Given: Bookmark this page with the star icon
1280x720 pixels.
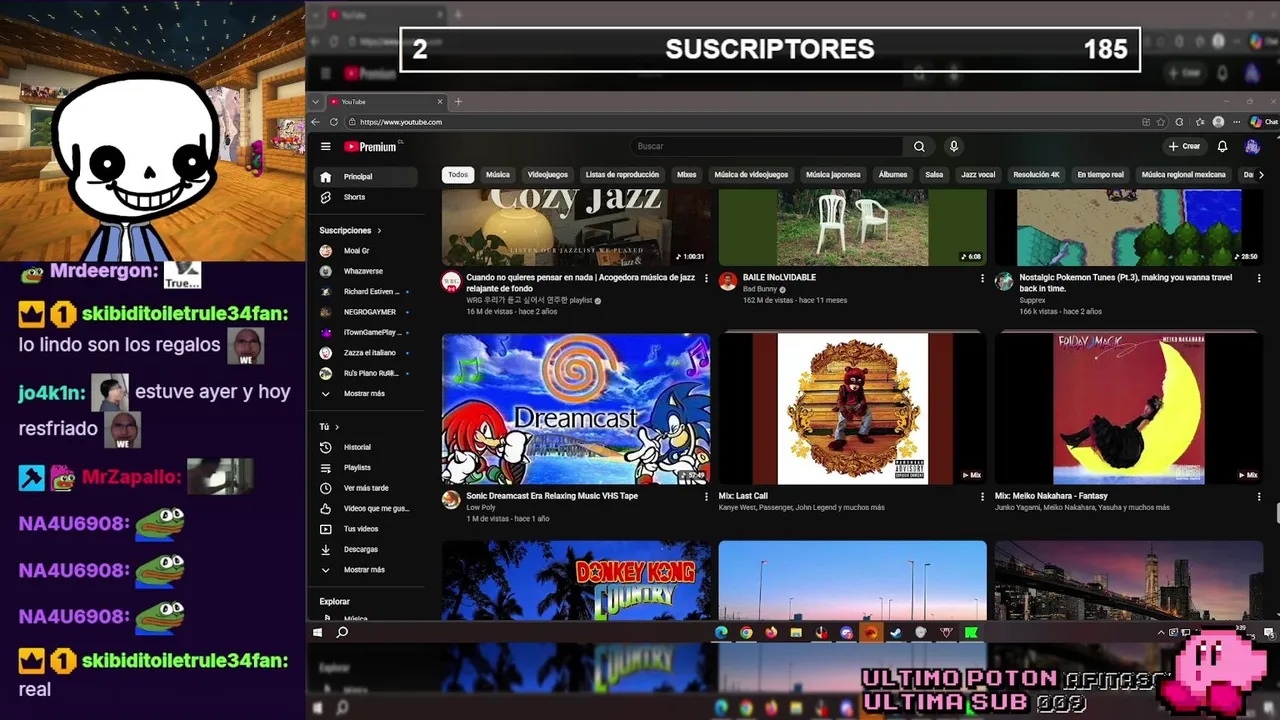Looking at the screenshot, I should [x=1161, y=122].
